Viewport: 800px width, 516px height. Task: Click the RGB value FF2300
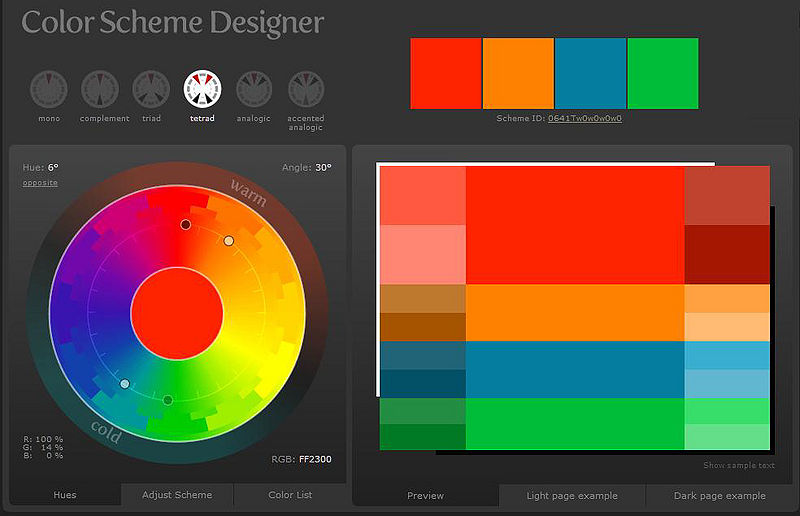(x=315, y=459)
